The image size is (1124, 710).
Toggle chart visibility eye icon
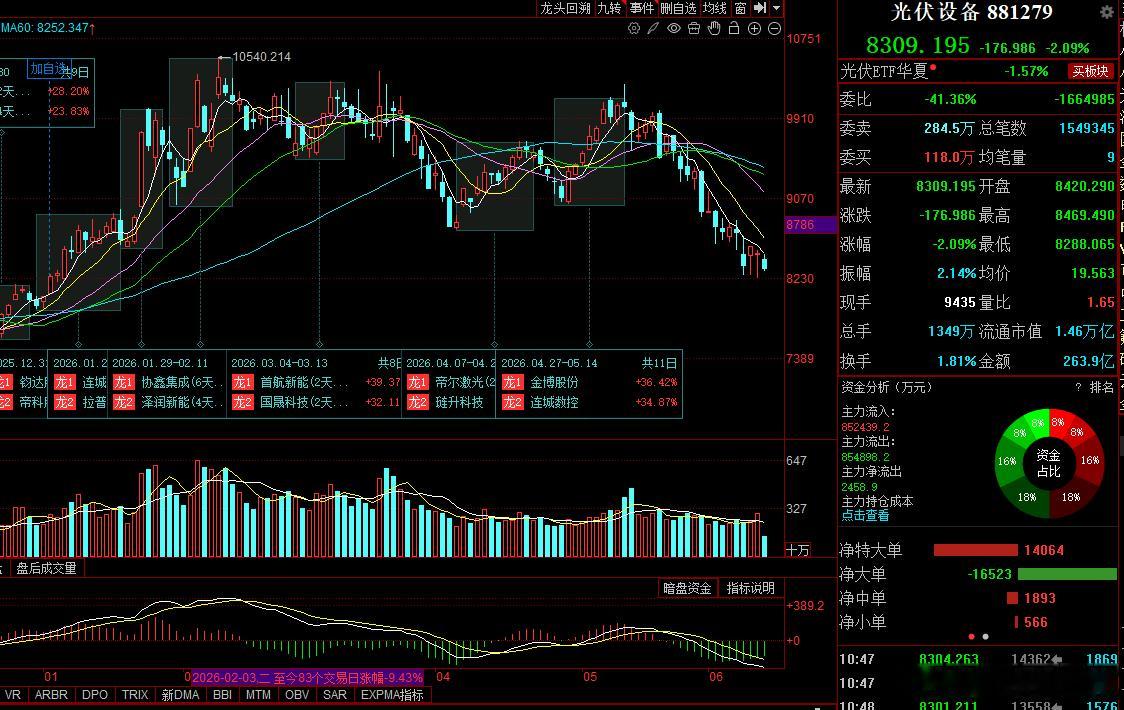tap(673, 28)
